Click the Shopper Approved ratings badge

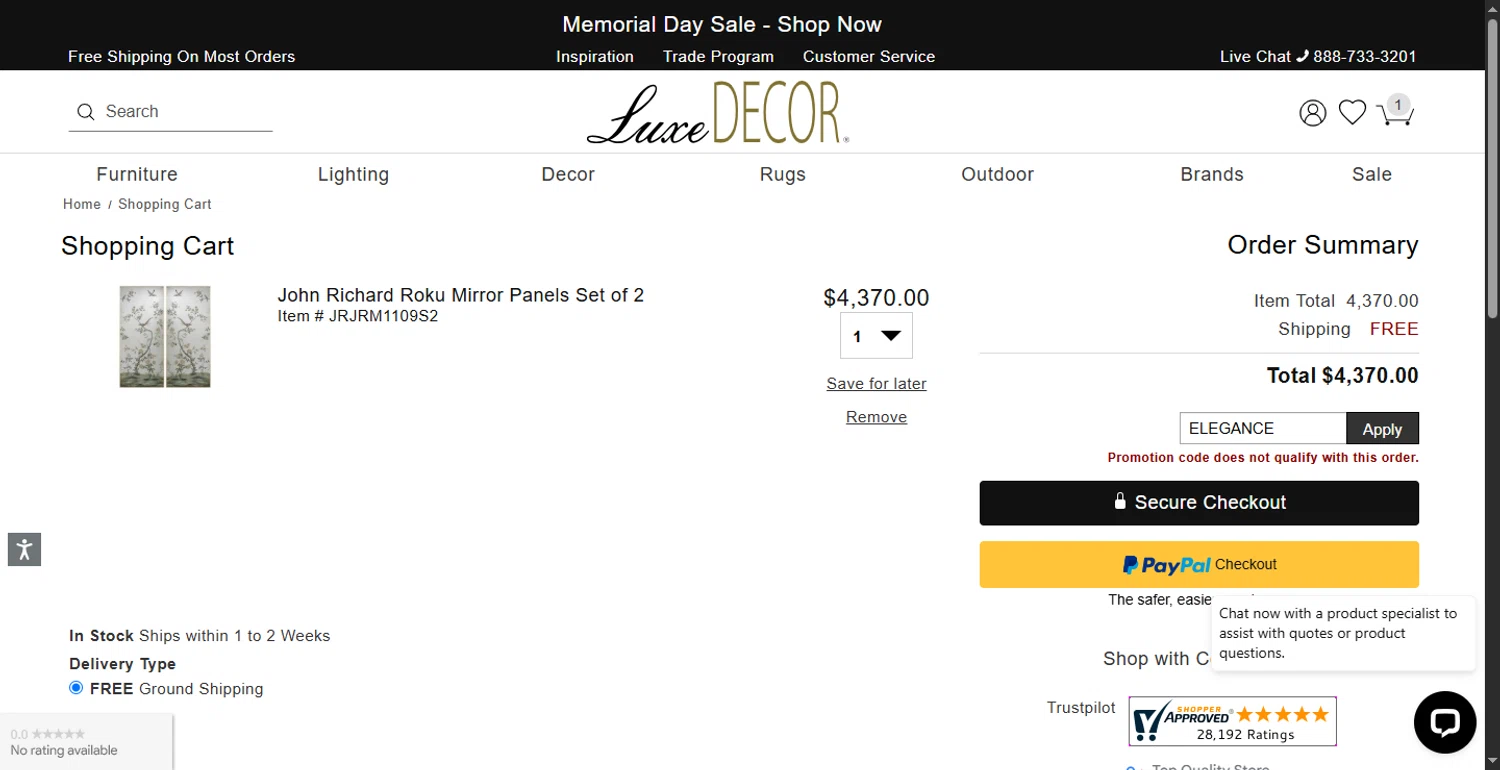1232,721
